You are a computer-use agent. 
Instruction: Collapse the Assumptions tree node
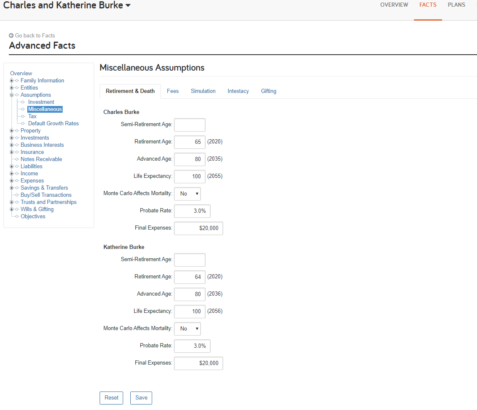pos(11,95)
